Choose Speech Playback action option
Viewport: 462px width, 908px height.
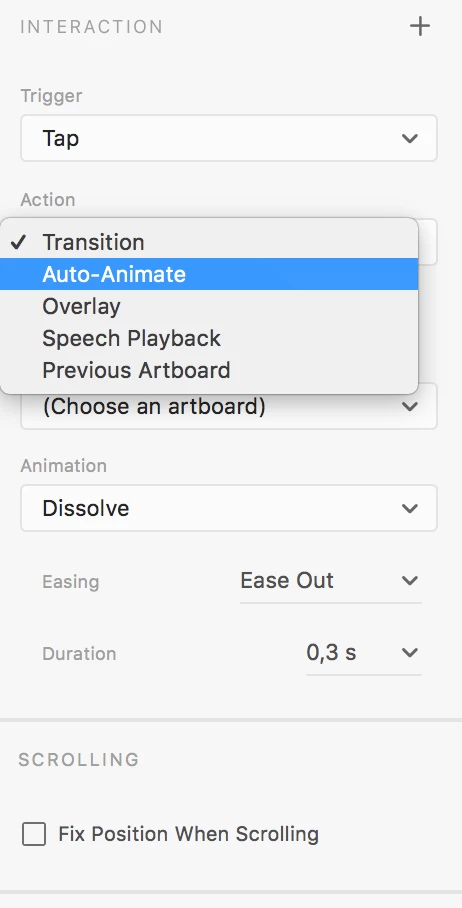(209, 338)
